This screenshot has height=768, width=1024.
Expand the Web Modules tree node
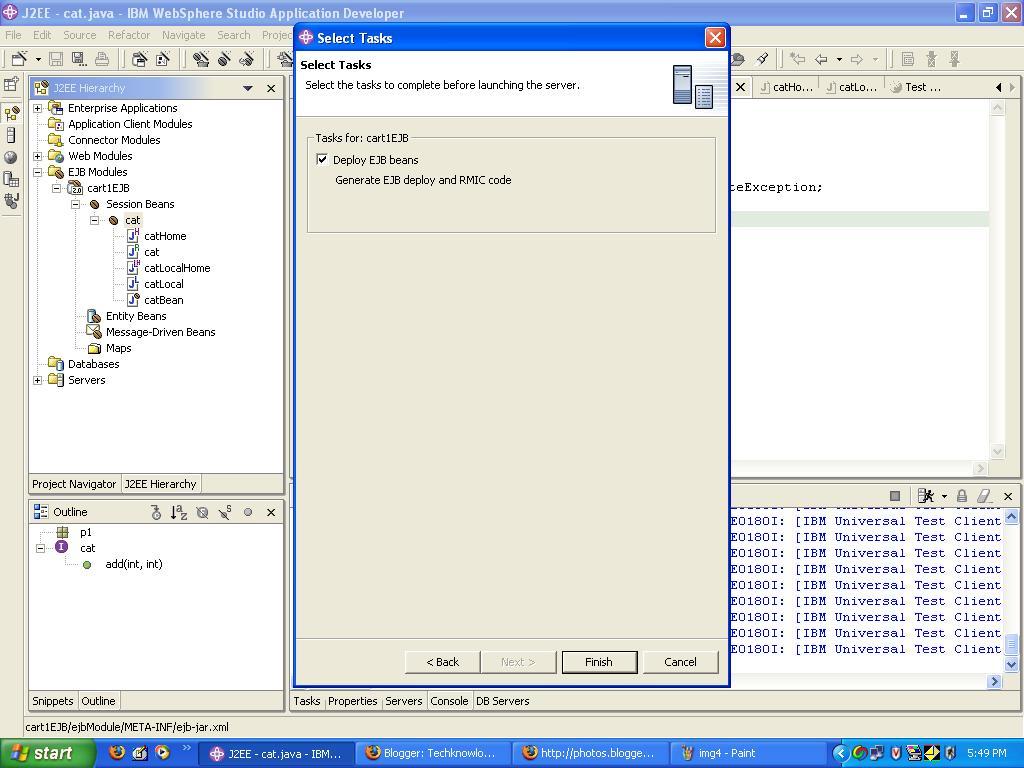pyautogui.click(x=38, y=156)
